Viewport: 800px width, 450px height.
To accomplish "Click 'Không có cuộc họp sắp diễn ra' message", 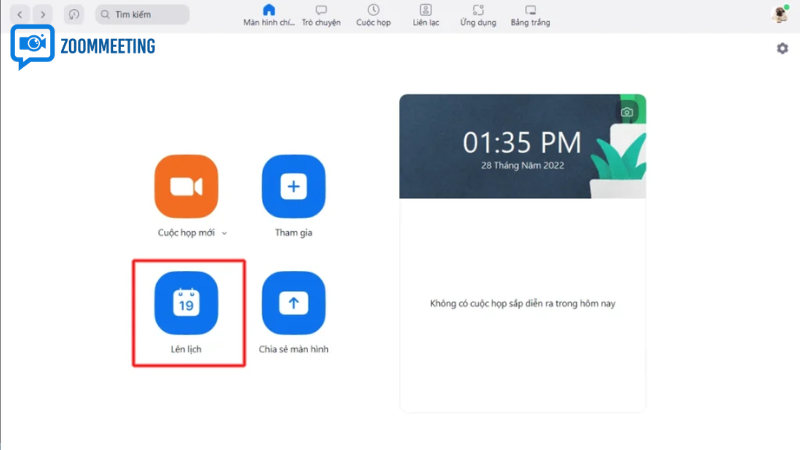I will (522, 304).
